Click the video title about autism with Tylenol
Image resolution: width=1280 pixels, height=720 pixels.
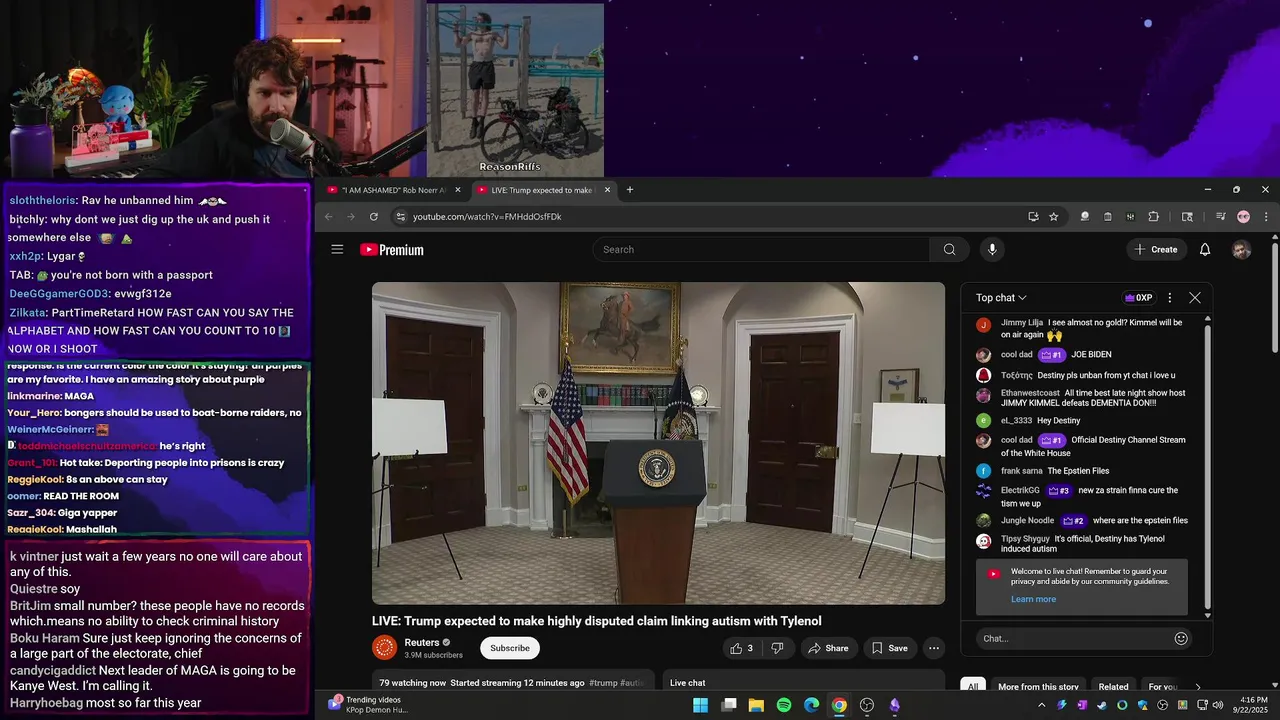(x=596, y=621)
